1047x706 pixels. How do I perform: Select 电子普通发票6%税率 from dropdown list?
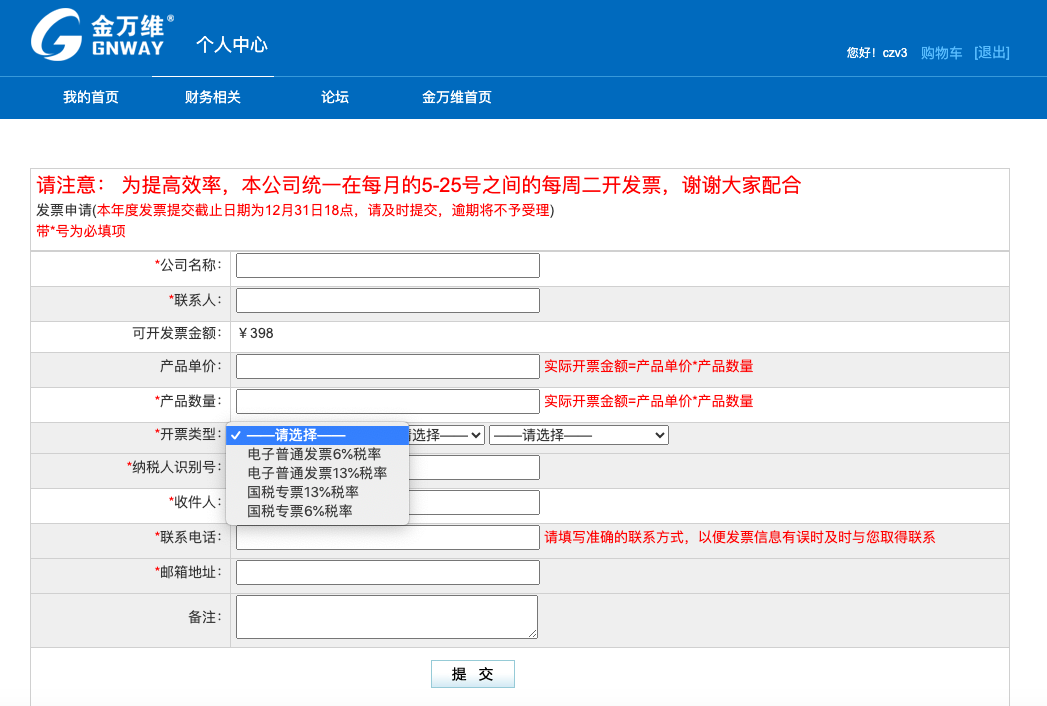click(314, 454)
